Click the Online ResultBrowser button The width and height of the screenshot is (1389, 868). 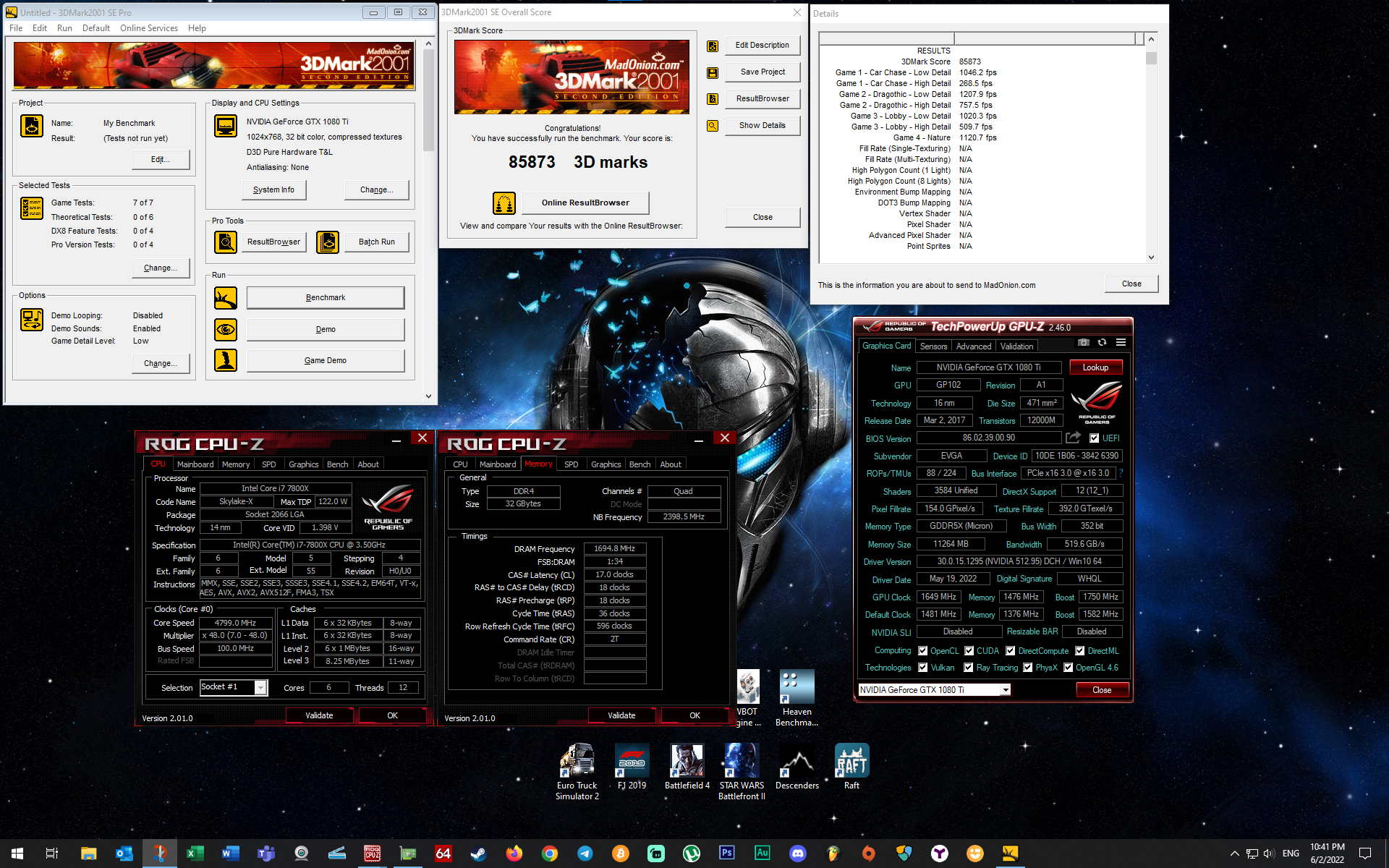point(585,203)
